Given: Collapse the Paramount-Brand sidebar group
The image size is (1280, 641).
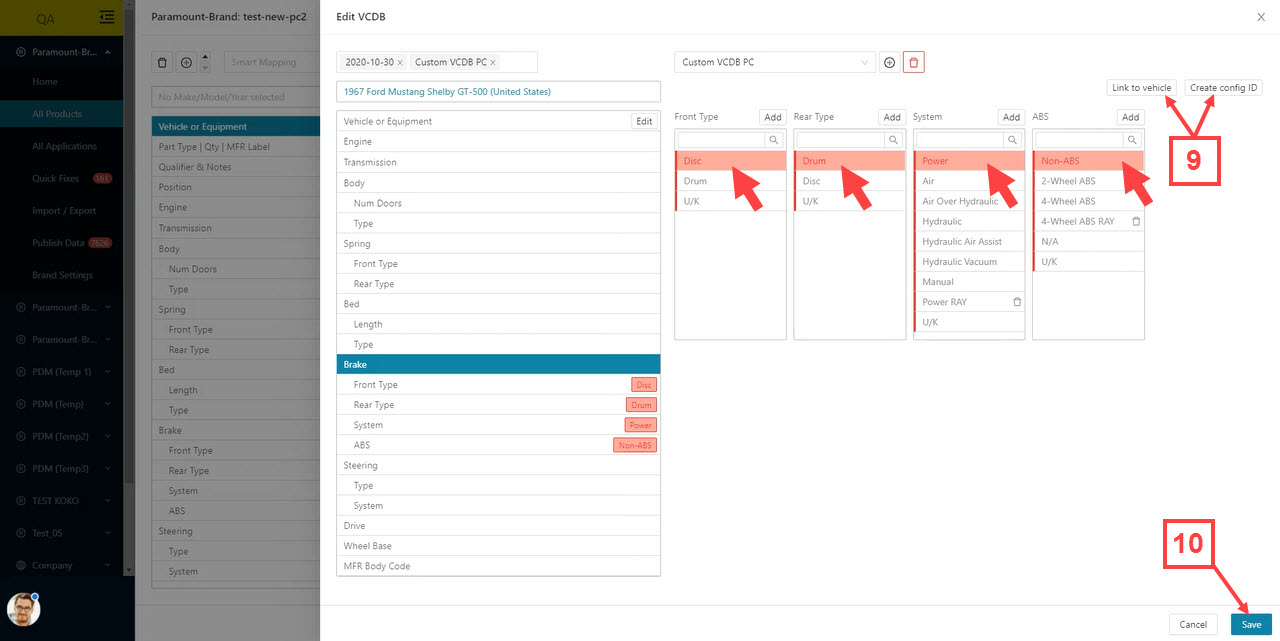Looking at the screenshot, I should [107, 52].
